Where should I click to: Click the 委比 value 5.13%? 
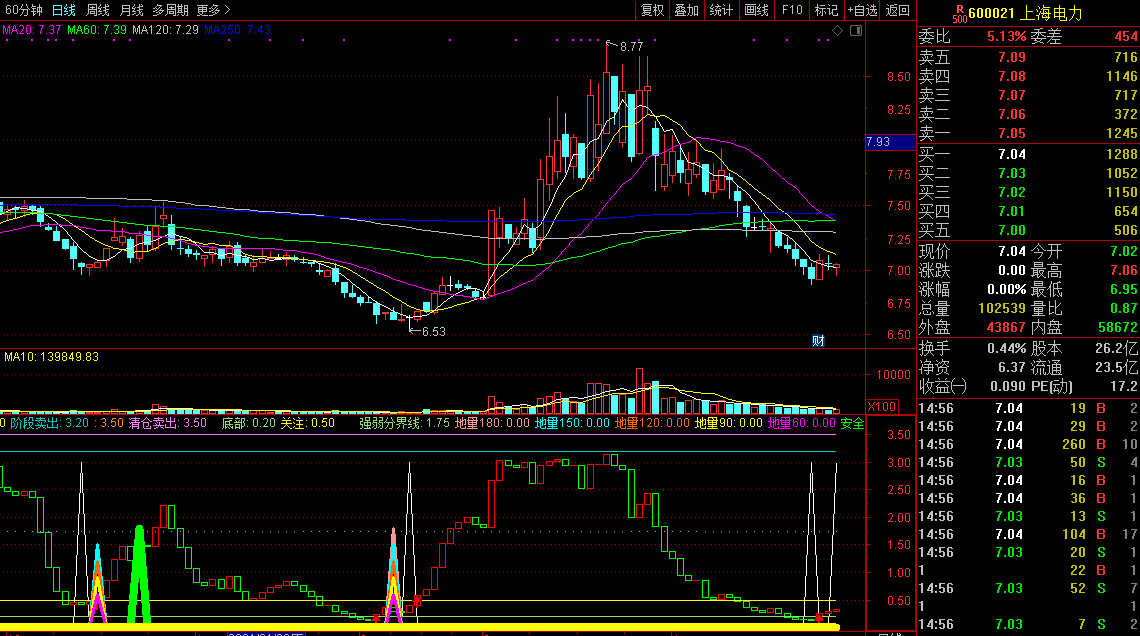click(x=1006, y=36)
